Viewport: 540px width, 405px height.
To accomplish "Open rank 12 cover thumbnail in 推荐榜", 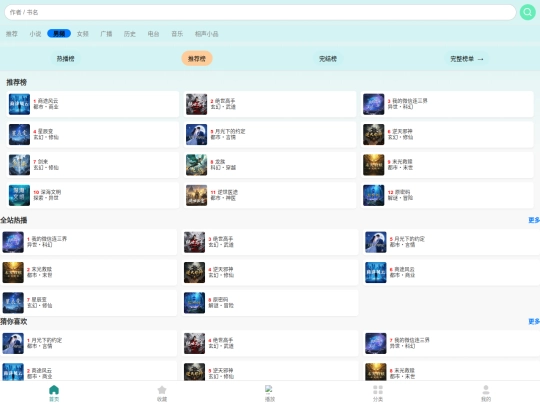I will [374, 195].
